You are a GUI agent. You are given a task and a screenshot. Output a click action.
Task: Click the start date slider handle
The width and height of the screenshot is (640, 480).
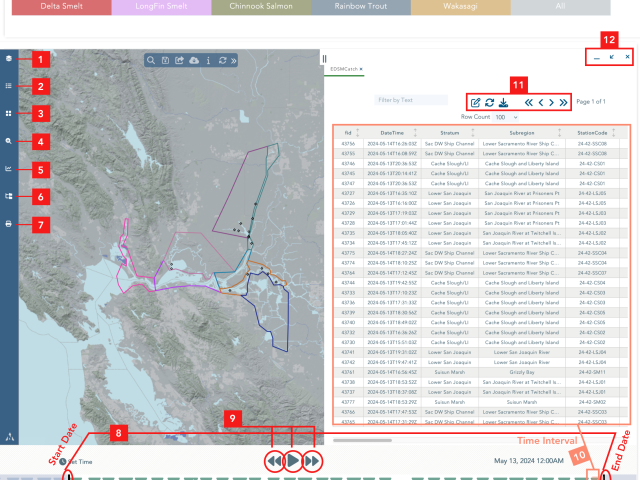coord(69,476)
